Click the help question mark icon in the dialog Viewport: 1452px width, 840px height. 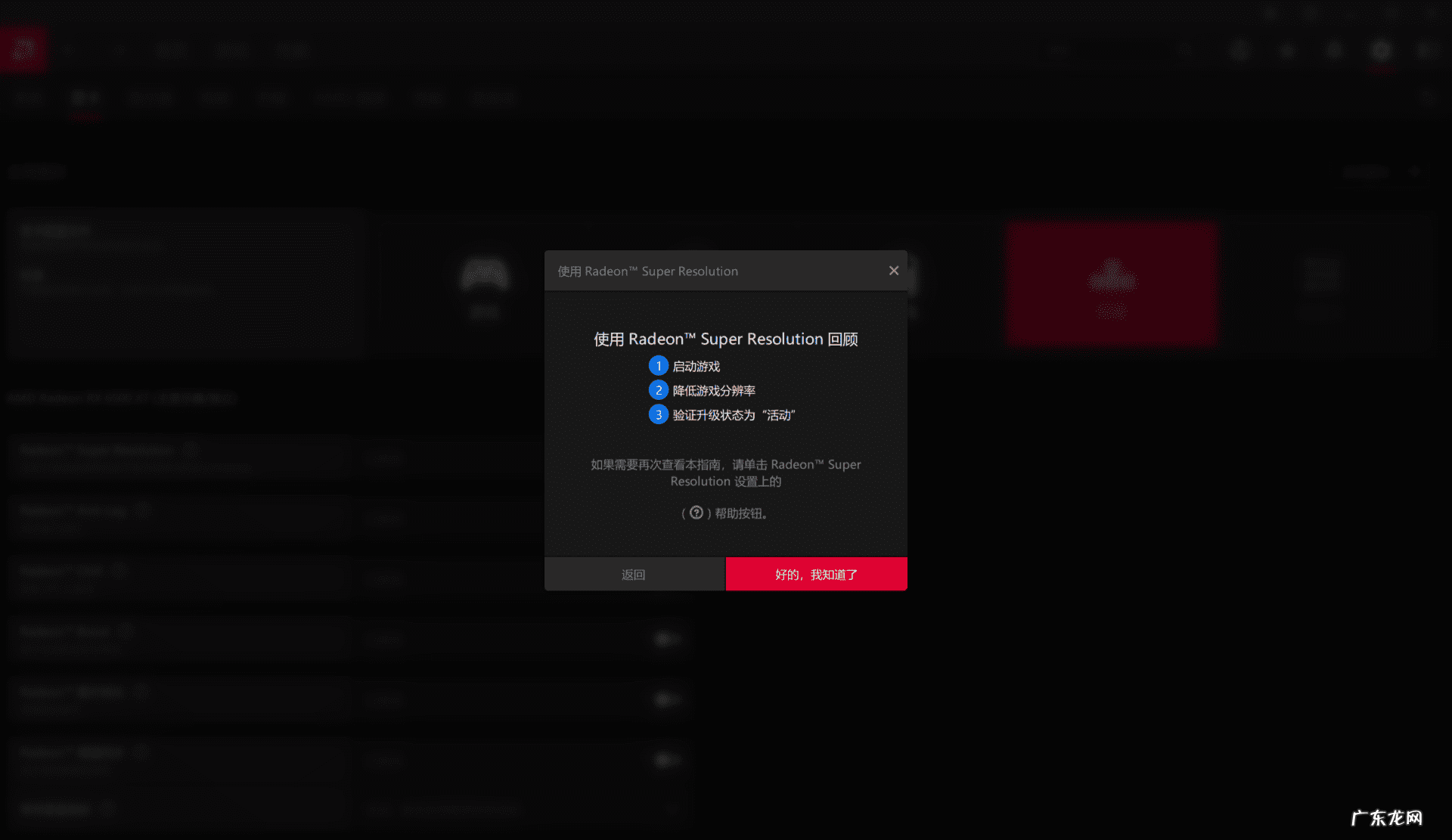point(697,513)
